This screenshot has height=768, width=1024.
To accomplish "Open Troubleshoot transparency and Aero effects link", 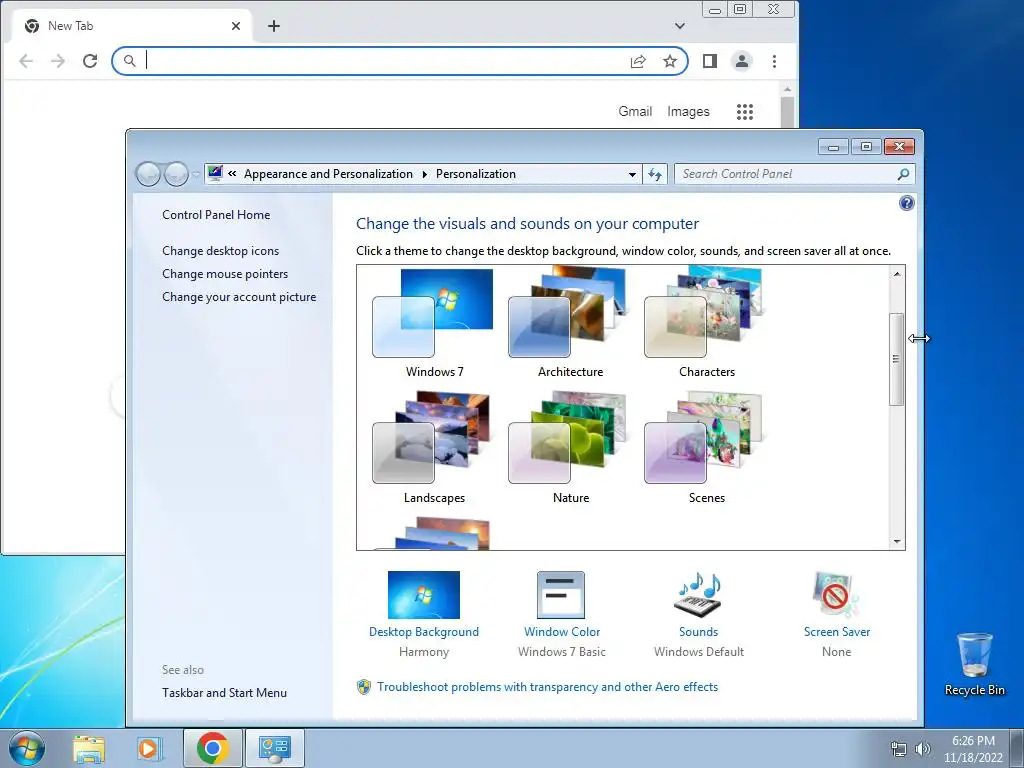I will 547,686.
